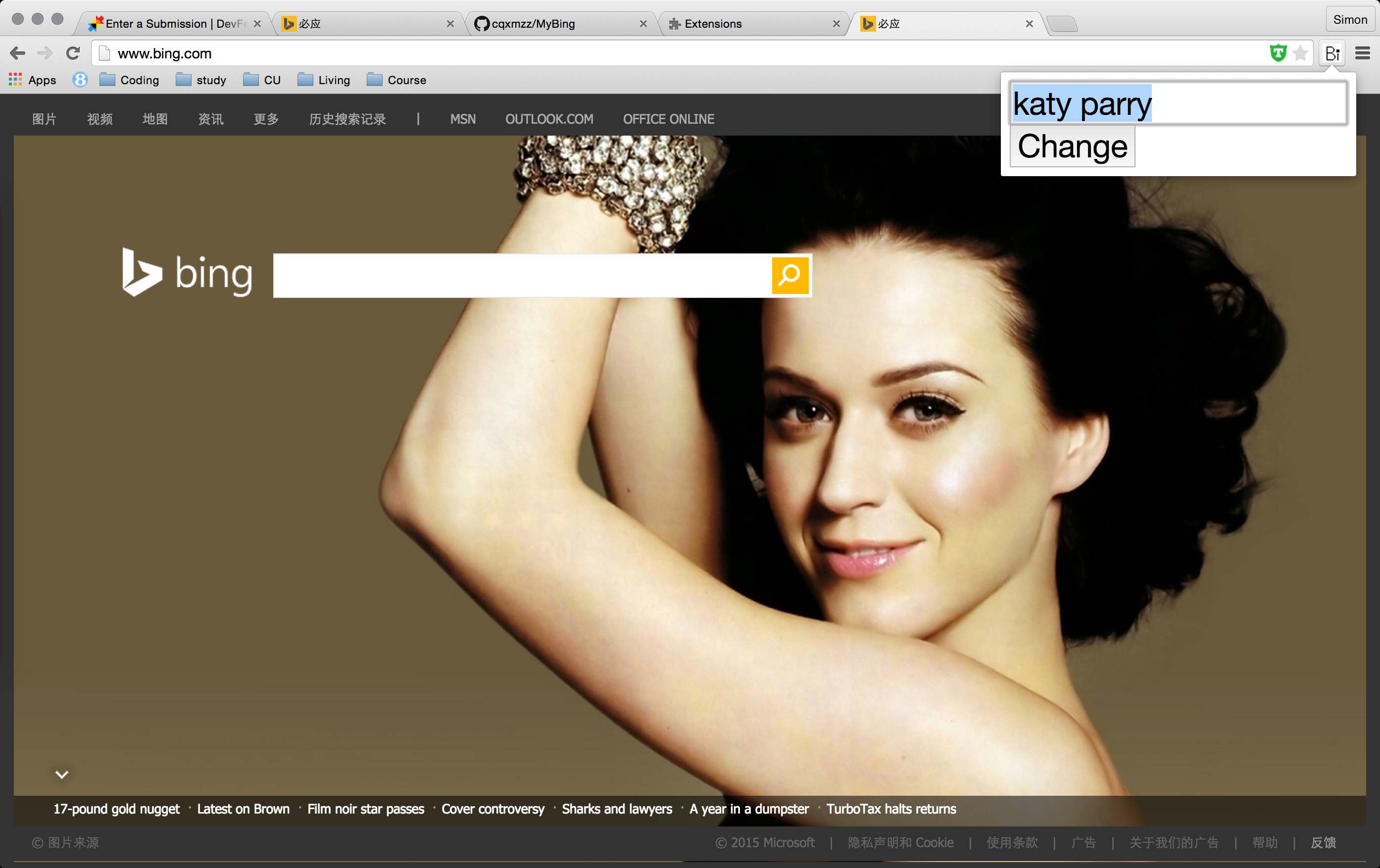Click the blue 8 bookmark icon
Image resolution: width=1380 pixels, height=868 pixels.
coord(80,80)
